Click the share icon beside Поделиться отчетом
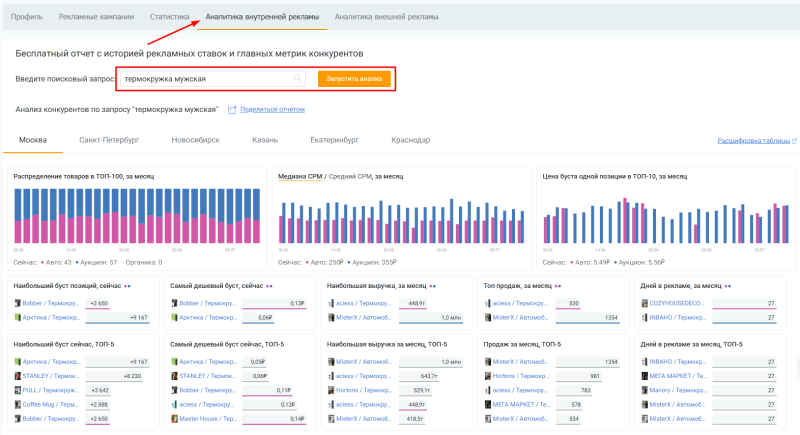This screenshot has width=800, height=435. click(232, 109)
